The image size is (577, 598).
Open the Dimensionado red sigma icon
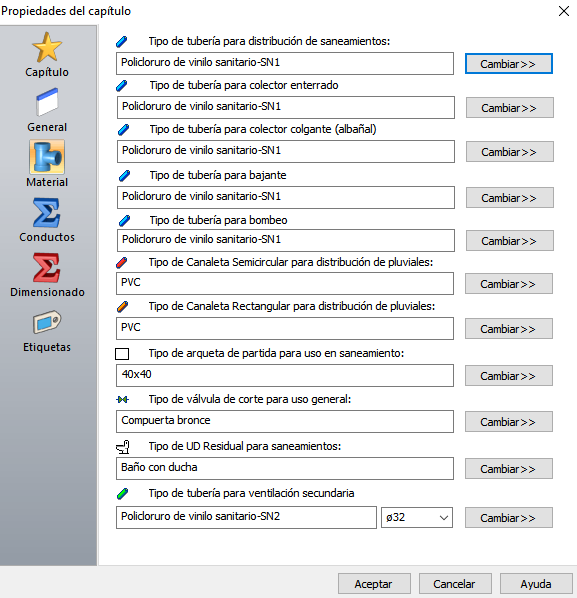[x=47, y=267]
